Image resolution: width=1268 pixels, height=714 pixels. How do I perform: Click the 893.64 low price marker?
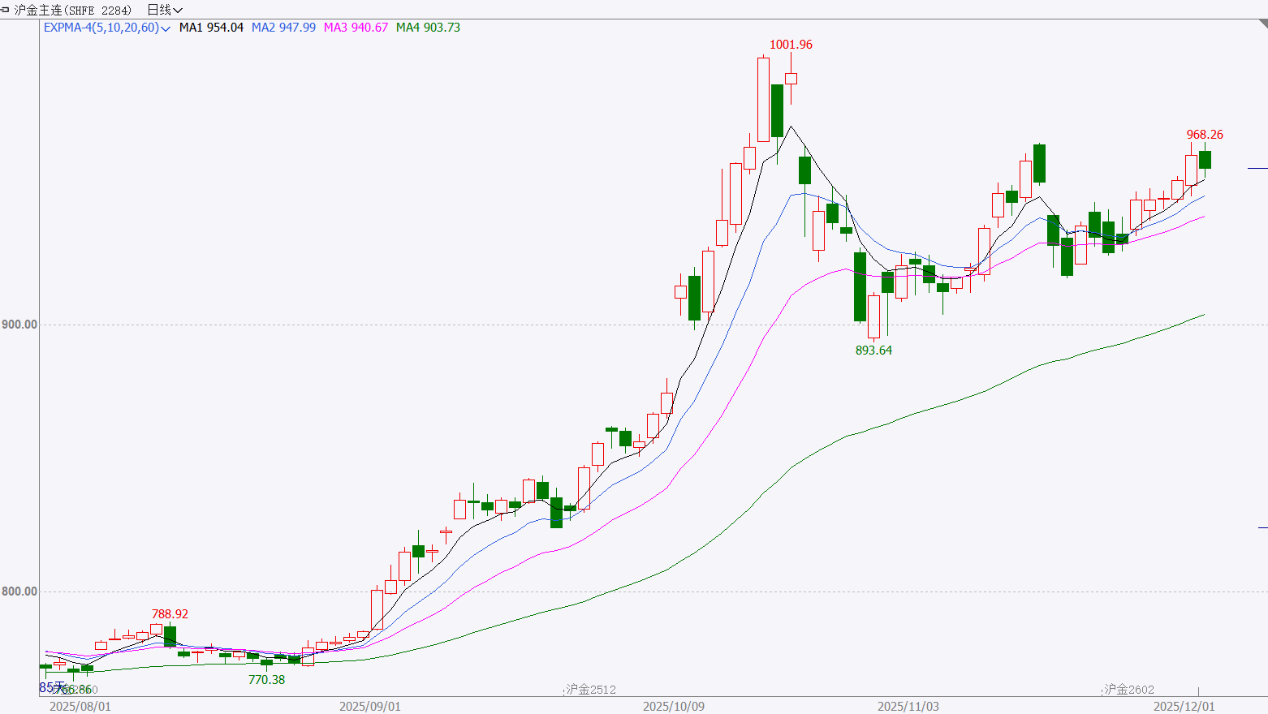872,350
